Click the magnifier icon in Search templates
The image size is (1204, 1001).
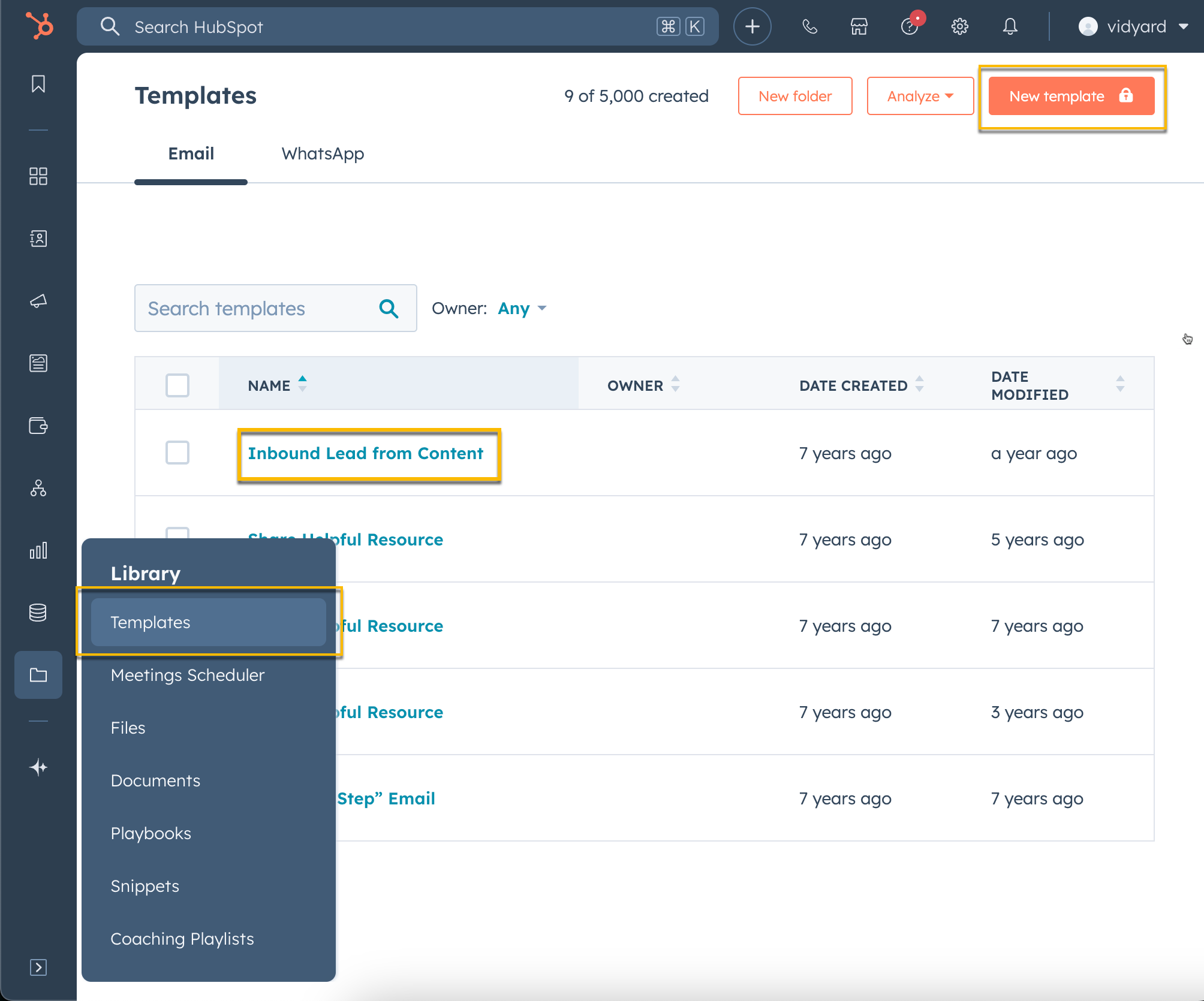point(389,309)
